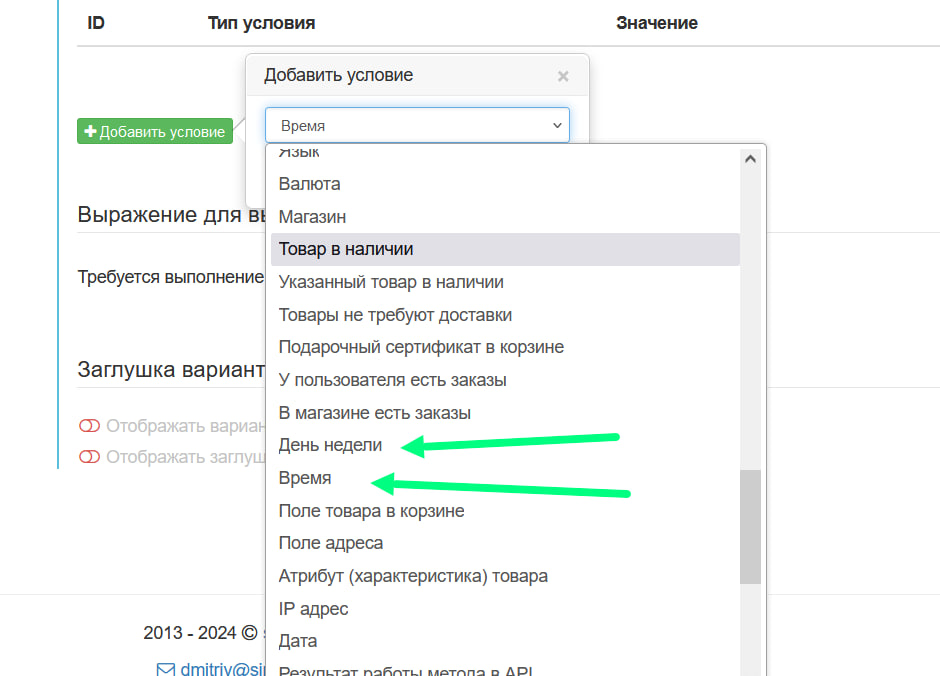Click the green Добавить условие button
This screenshot has height=676, width=940.
[155, 131]
